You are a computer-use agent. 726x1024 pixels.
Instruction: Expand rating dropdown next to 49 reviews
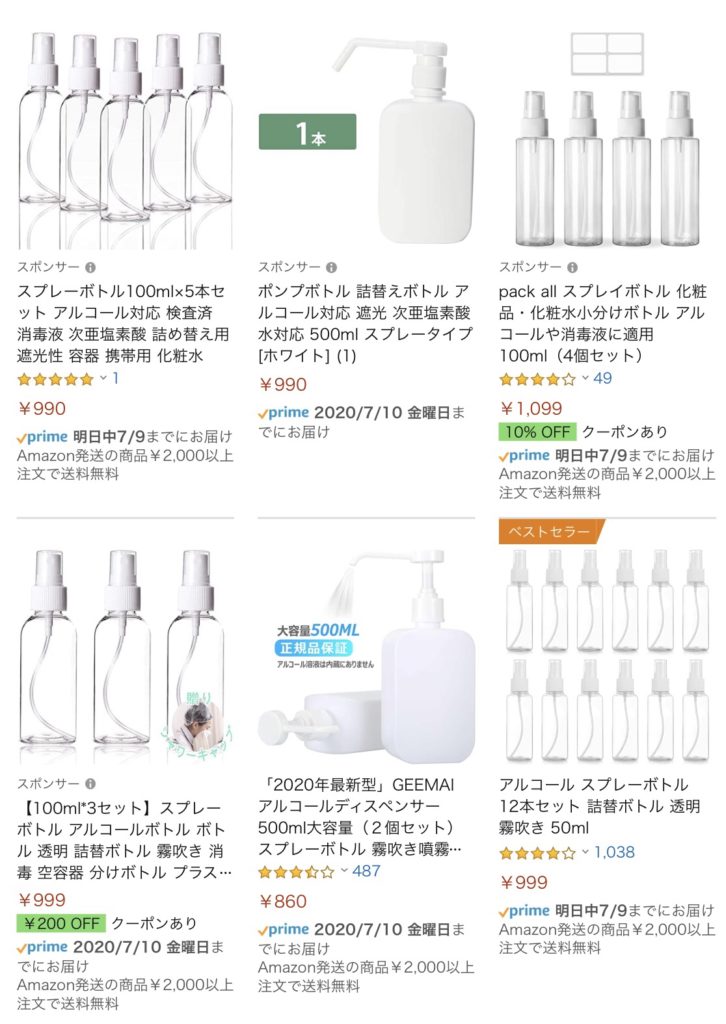[585, 378]
